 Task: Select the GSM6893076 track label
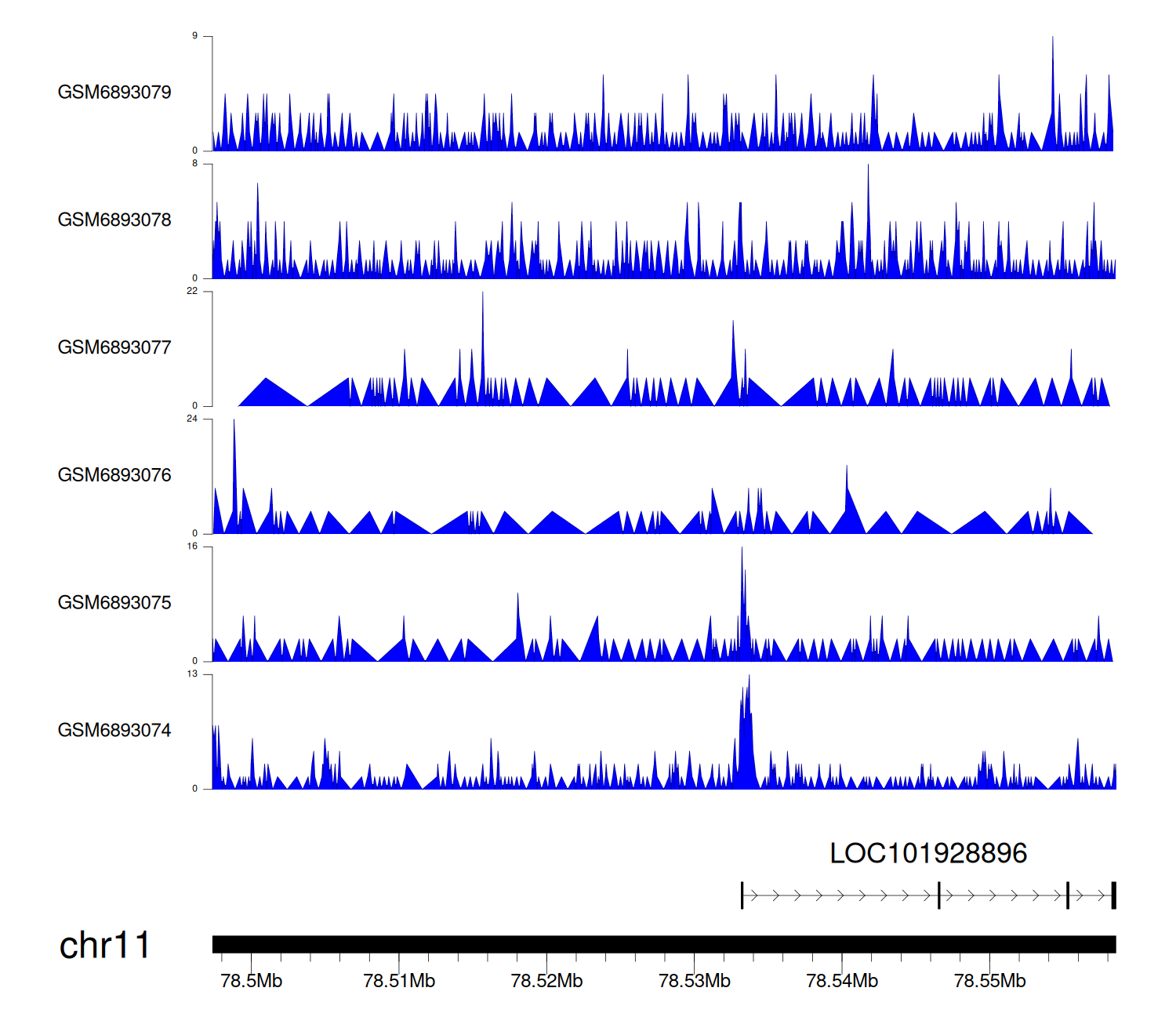114,475
